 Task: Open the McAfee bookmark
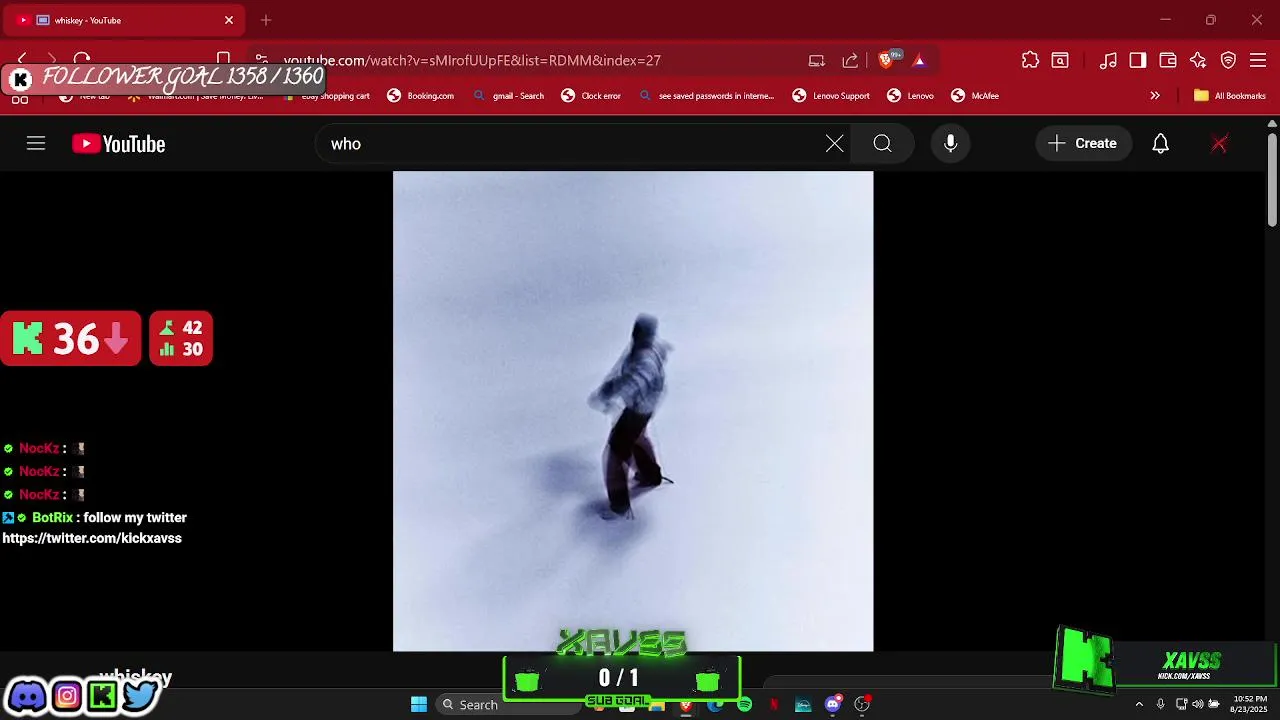tap(975, 96)
